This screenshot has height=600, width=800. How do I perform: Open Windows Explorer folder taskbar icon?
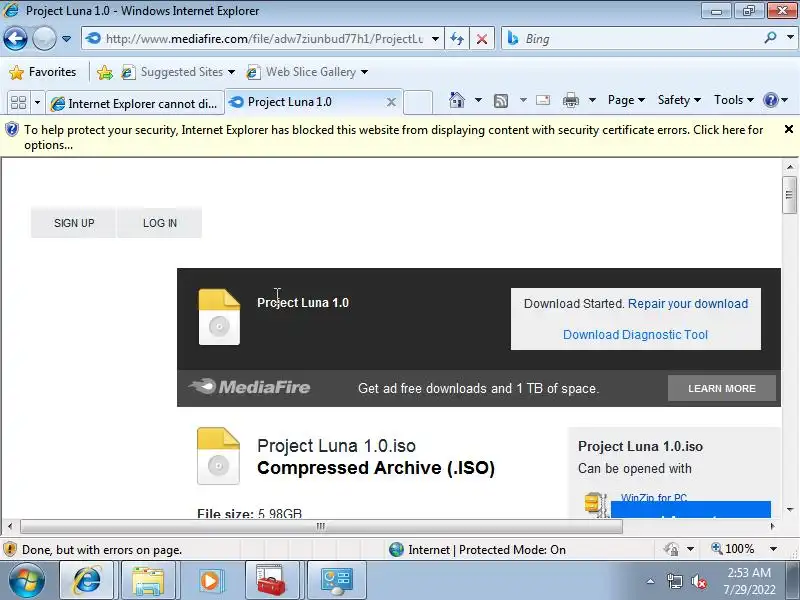click(x=148, y=581)
